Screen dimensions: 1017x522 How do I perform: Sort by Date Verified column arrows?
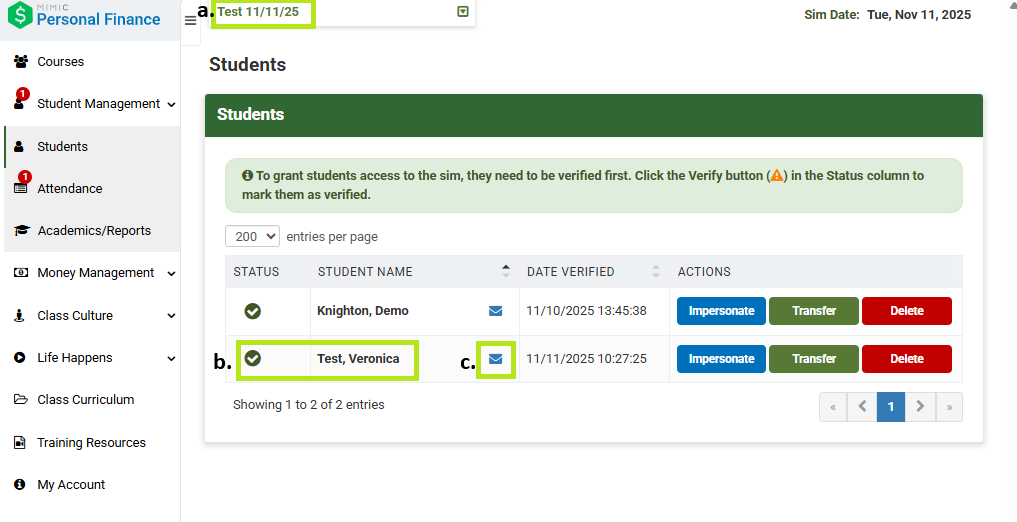(x=655, y=272)
